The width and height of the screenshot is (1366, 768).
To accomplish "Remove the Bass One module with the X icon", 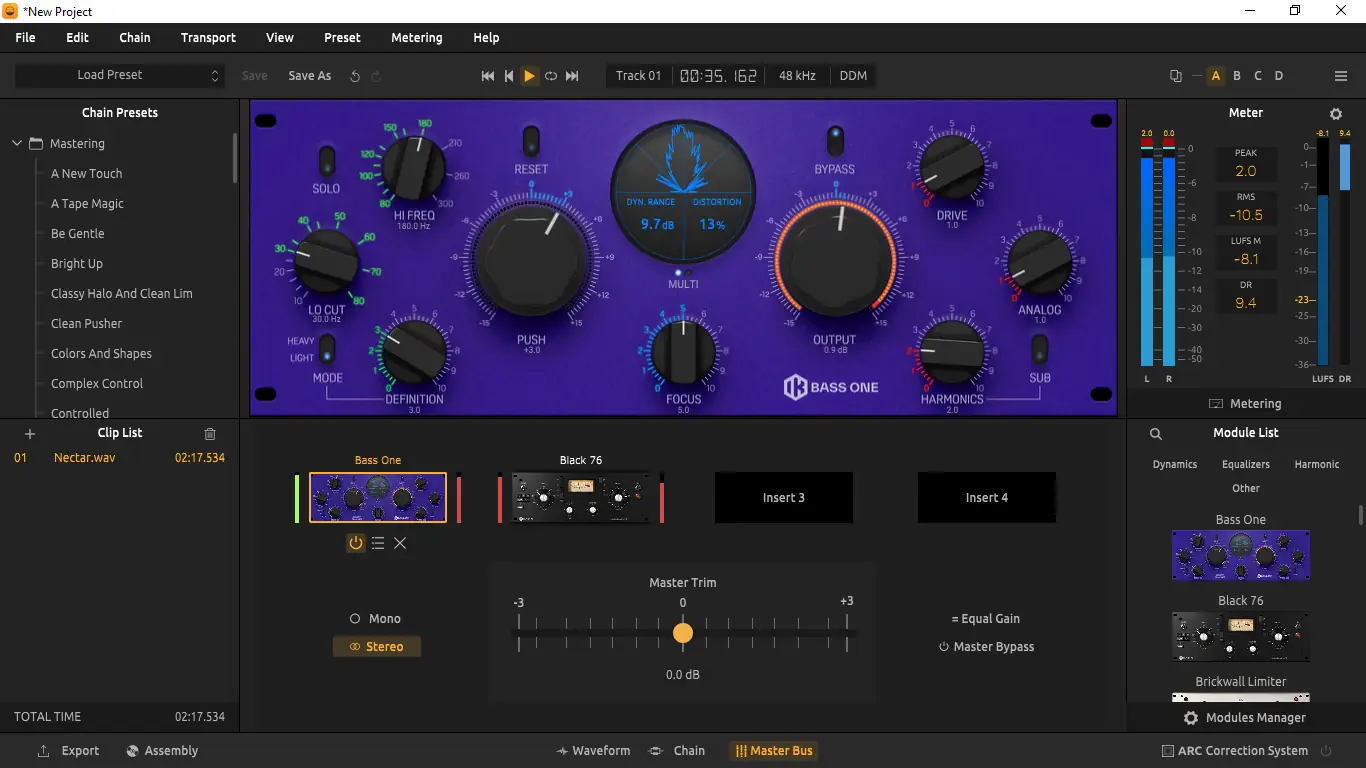I will [400, 543].
